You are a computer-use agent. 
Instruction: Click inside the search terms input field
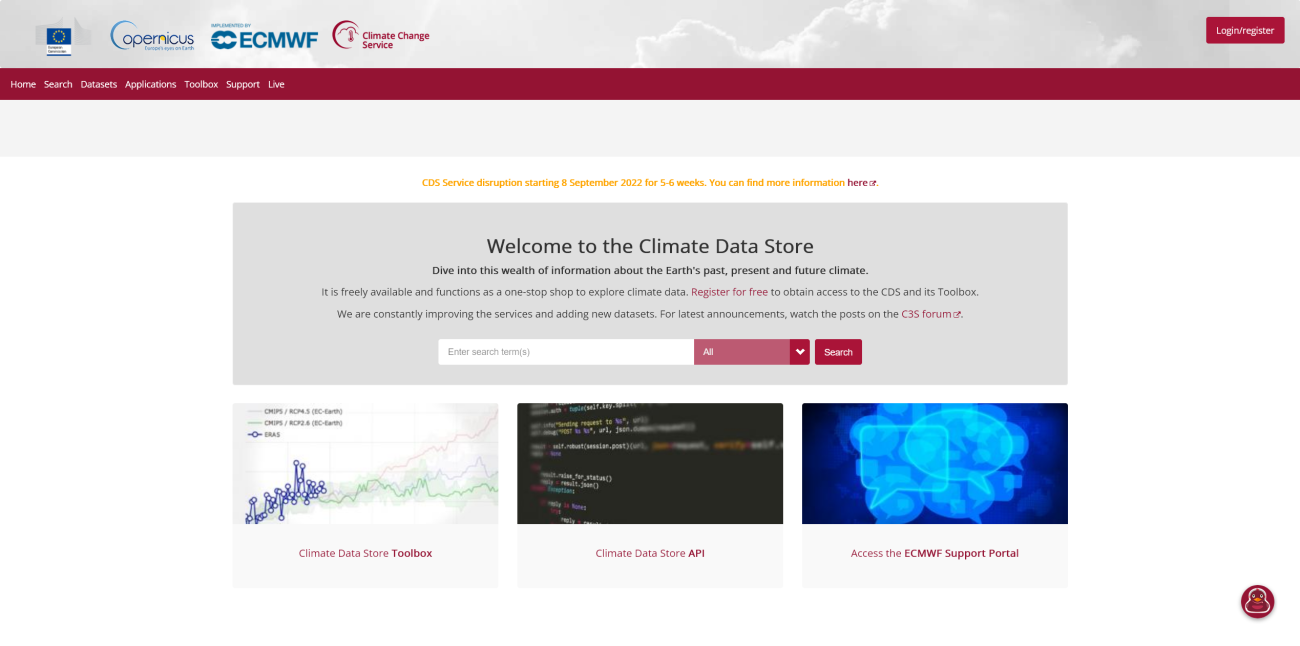tap(565, 351)
